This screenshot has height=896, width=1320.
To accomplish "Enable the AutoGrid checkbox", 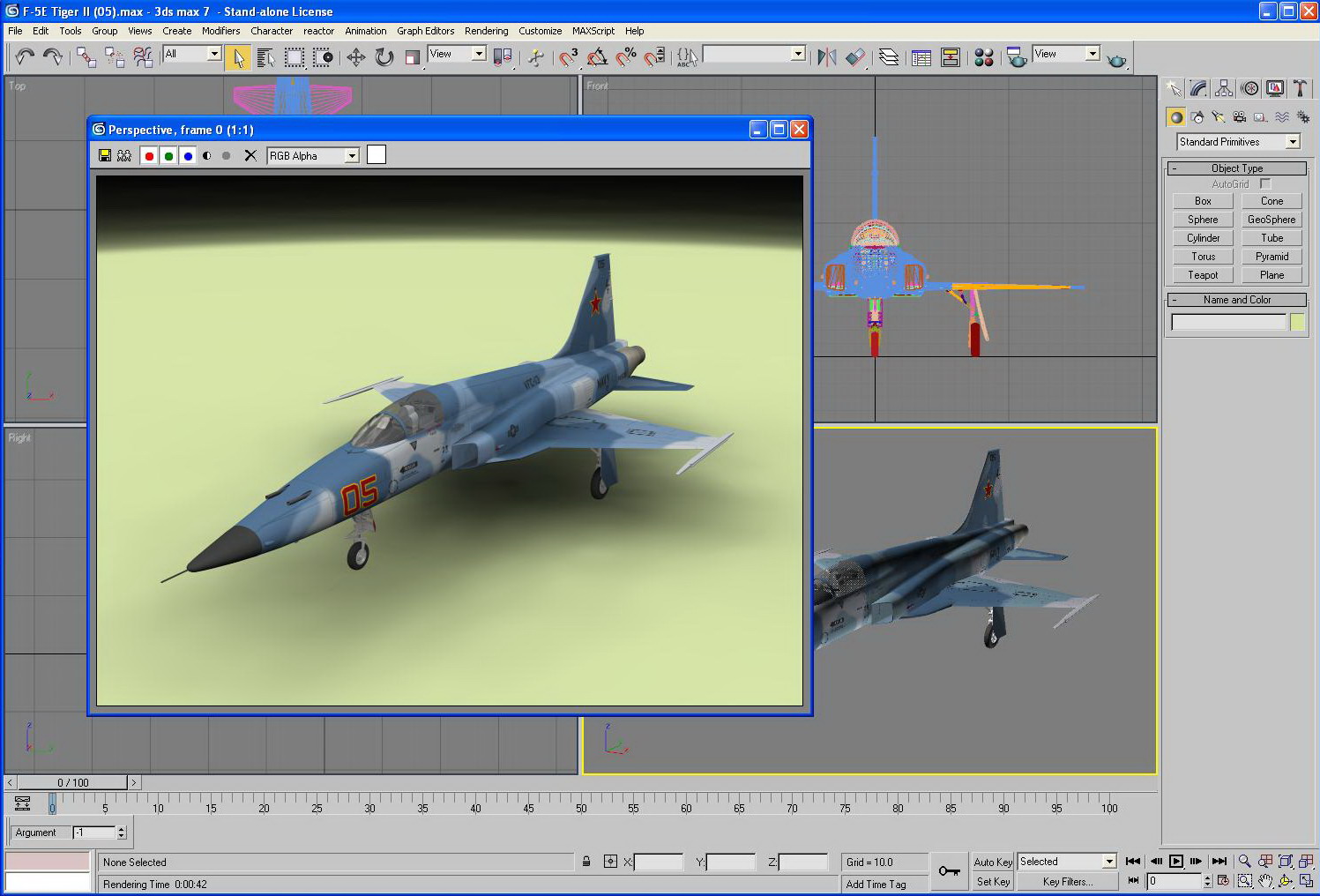I will click(1265, 183).
